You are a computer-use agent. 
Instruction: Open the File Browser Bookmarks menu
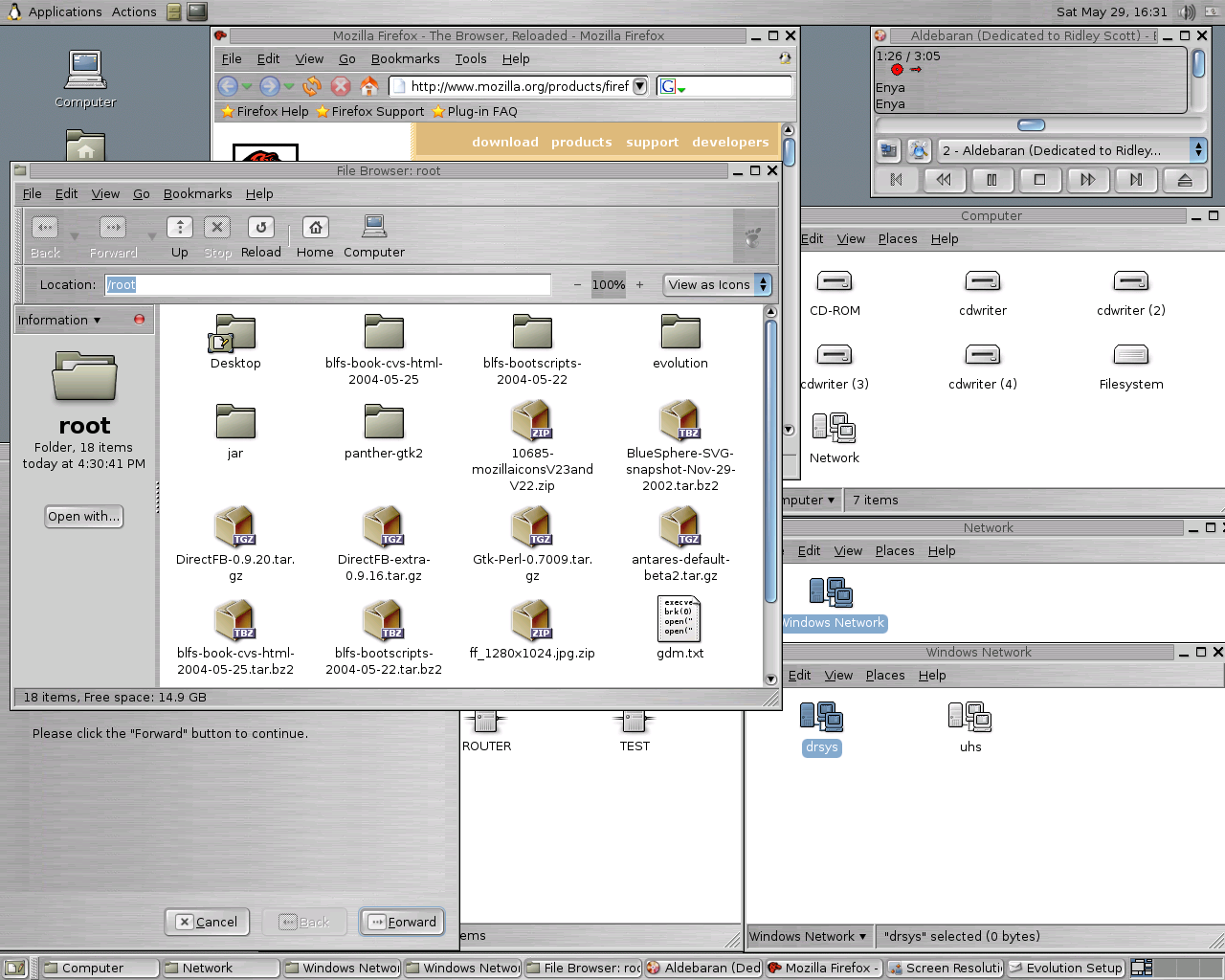[197, 193]
